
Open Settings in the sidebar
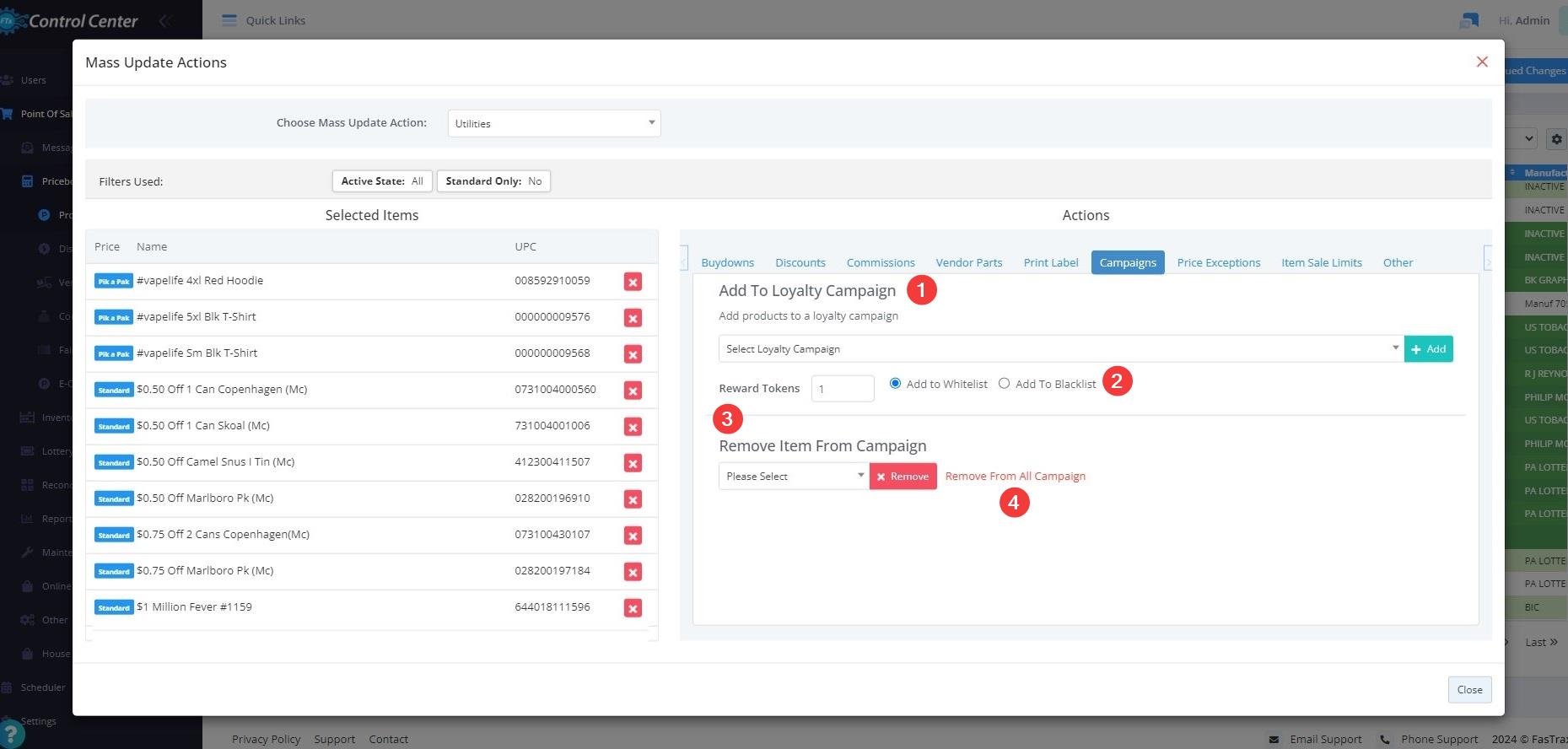tap(38, 721)
